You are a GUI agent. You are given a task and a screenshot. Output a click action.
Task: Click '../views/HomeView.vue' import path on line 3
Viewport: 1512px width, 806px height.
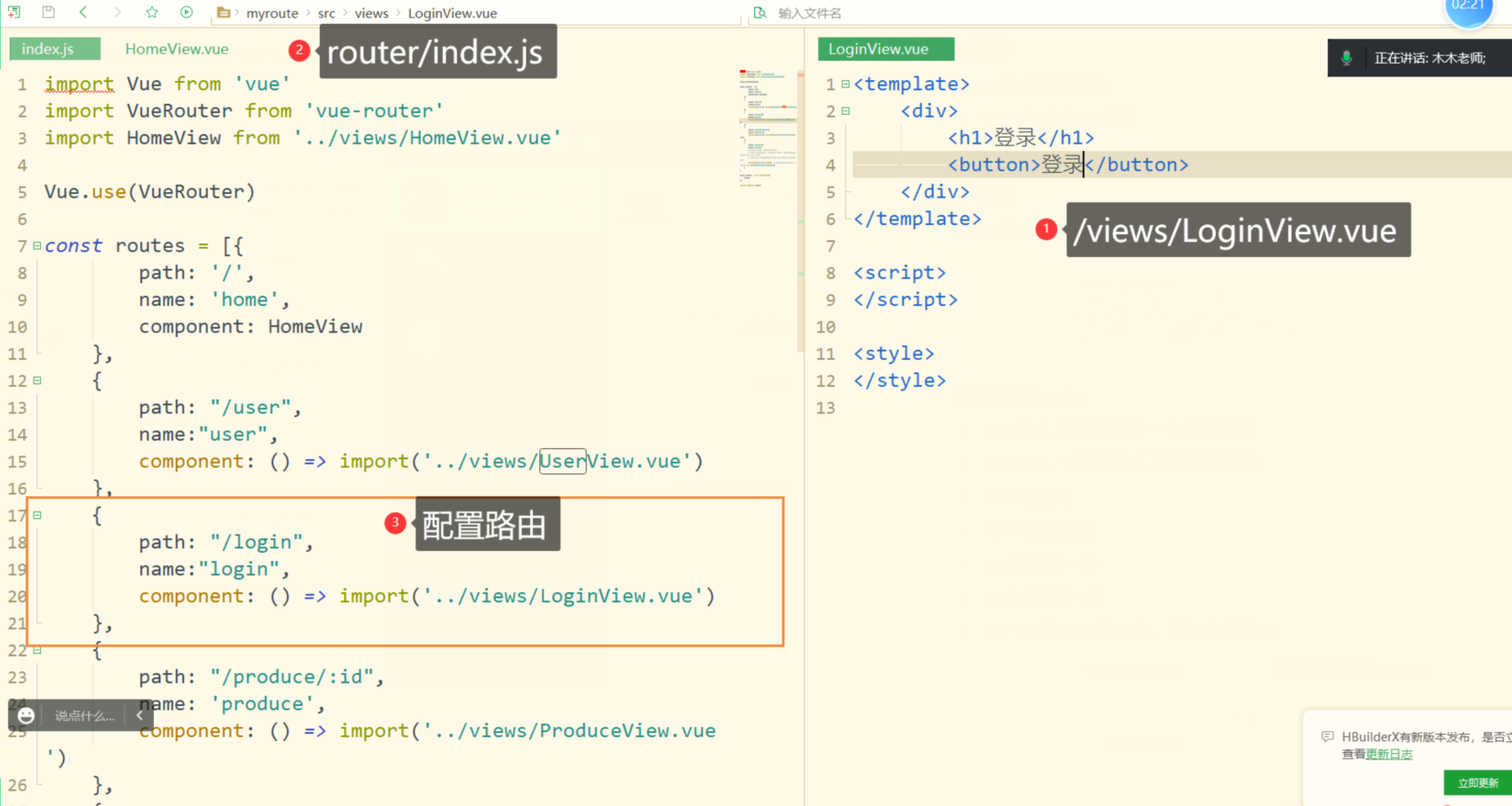click(x=427, y=138)
